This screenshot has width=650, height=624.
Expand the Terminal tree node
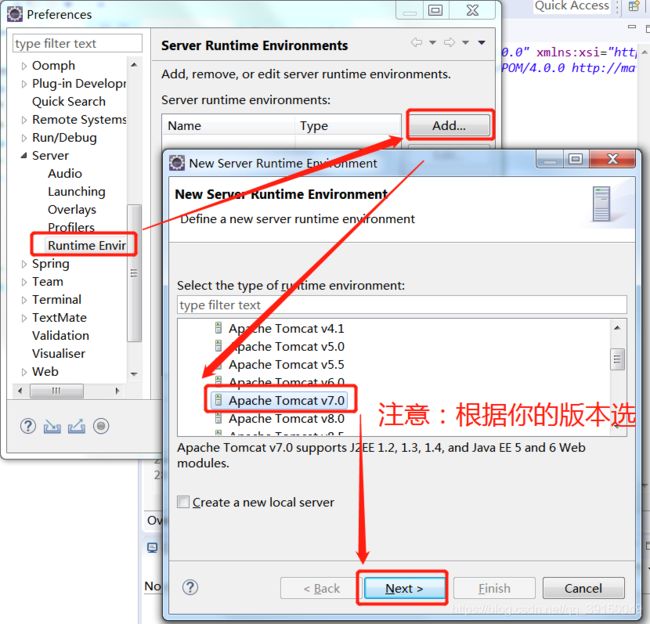click(x=24, y=300)
